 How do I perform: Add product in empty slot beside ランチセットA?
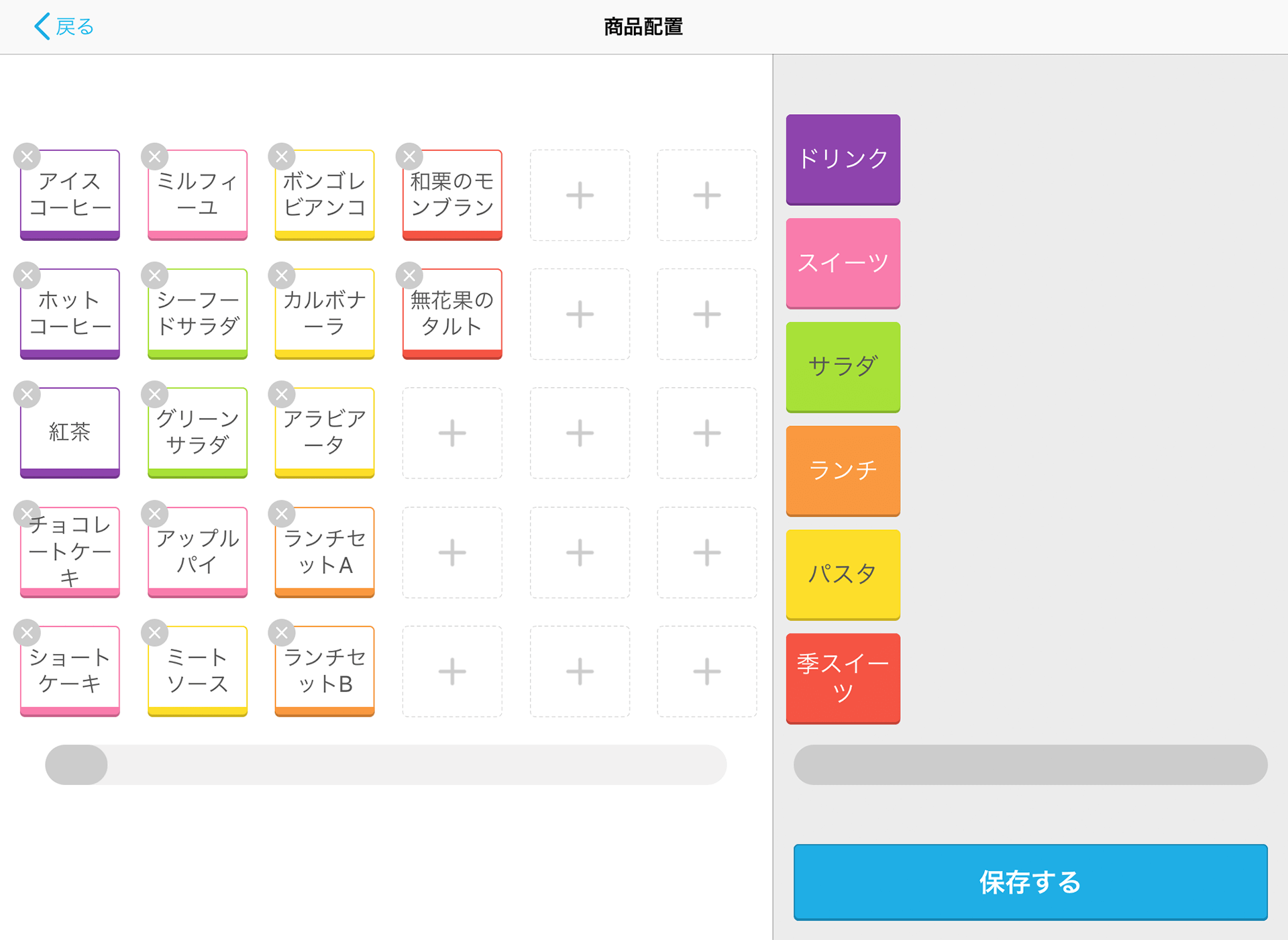(x=452, y=552)
